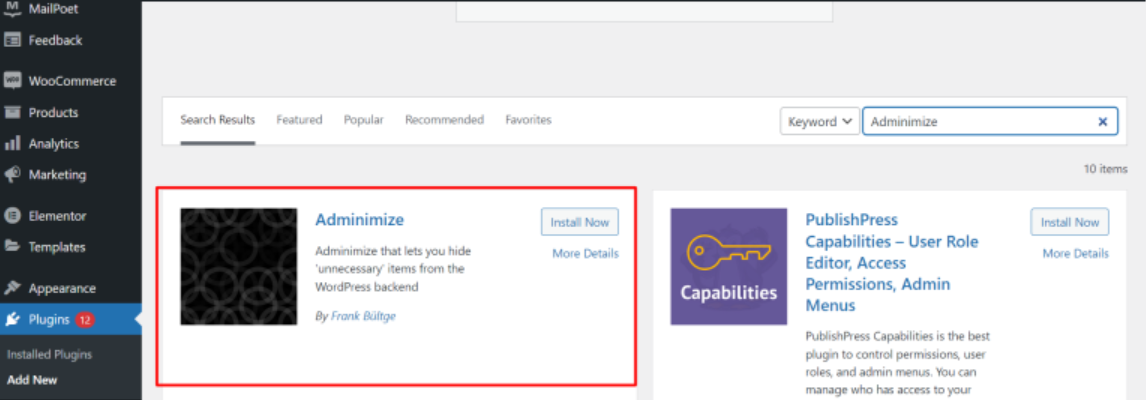Click the Marketing megaphone icon

pos(12,175)
